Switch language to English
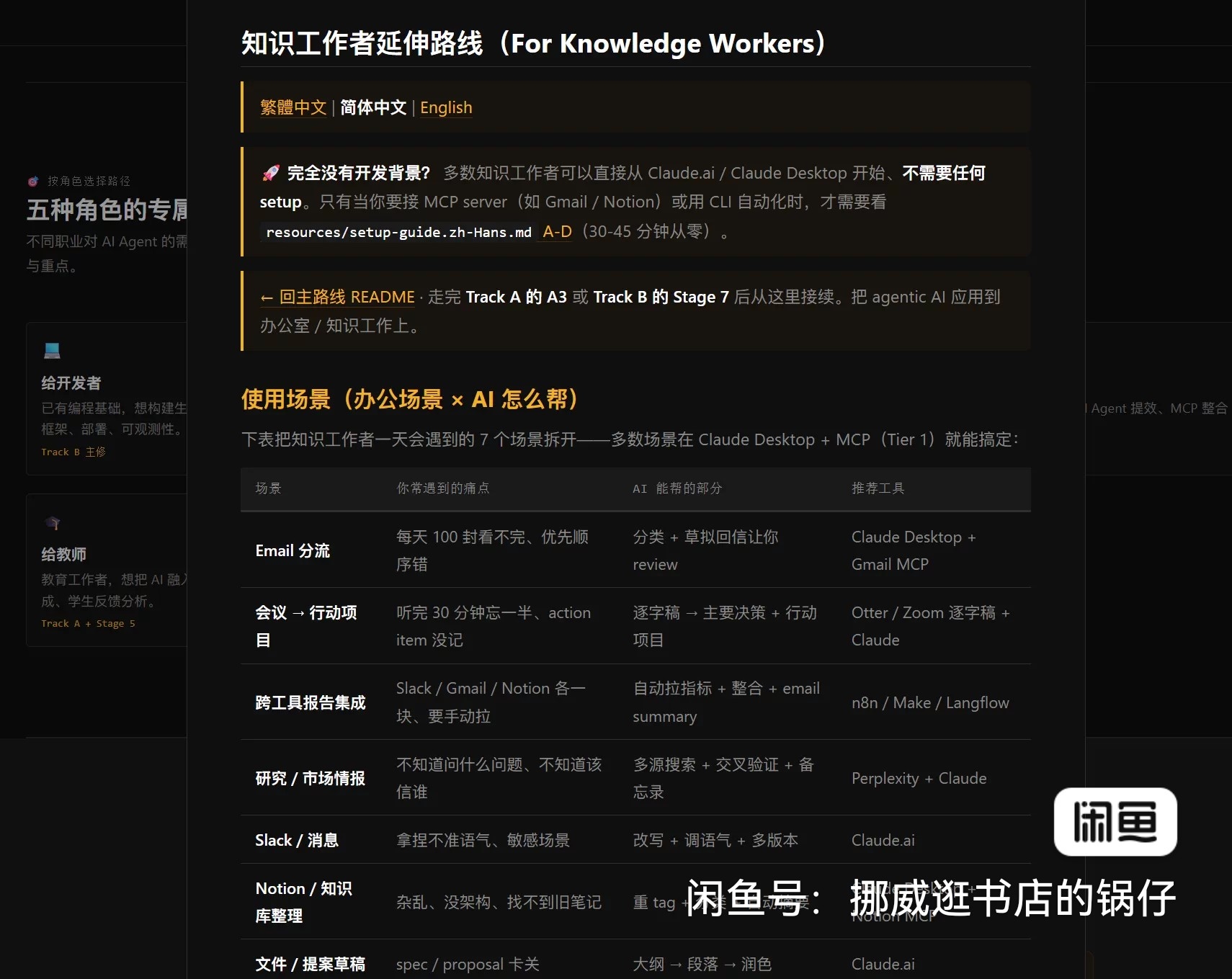Screen dimensions: 1232x979 coord(446,107)
